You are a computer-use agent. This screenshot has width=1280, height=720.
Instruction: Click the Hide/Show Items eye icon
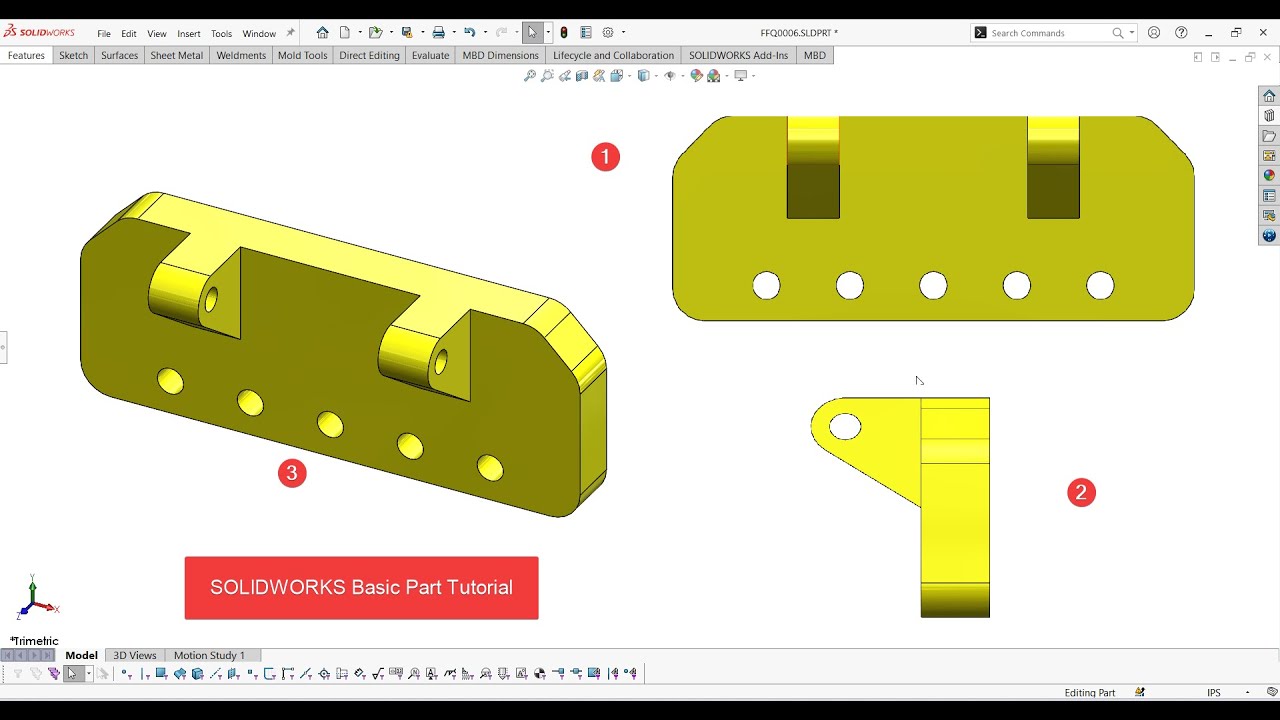point(669,76)
